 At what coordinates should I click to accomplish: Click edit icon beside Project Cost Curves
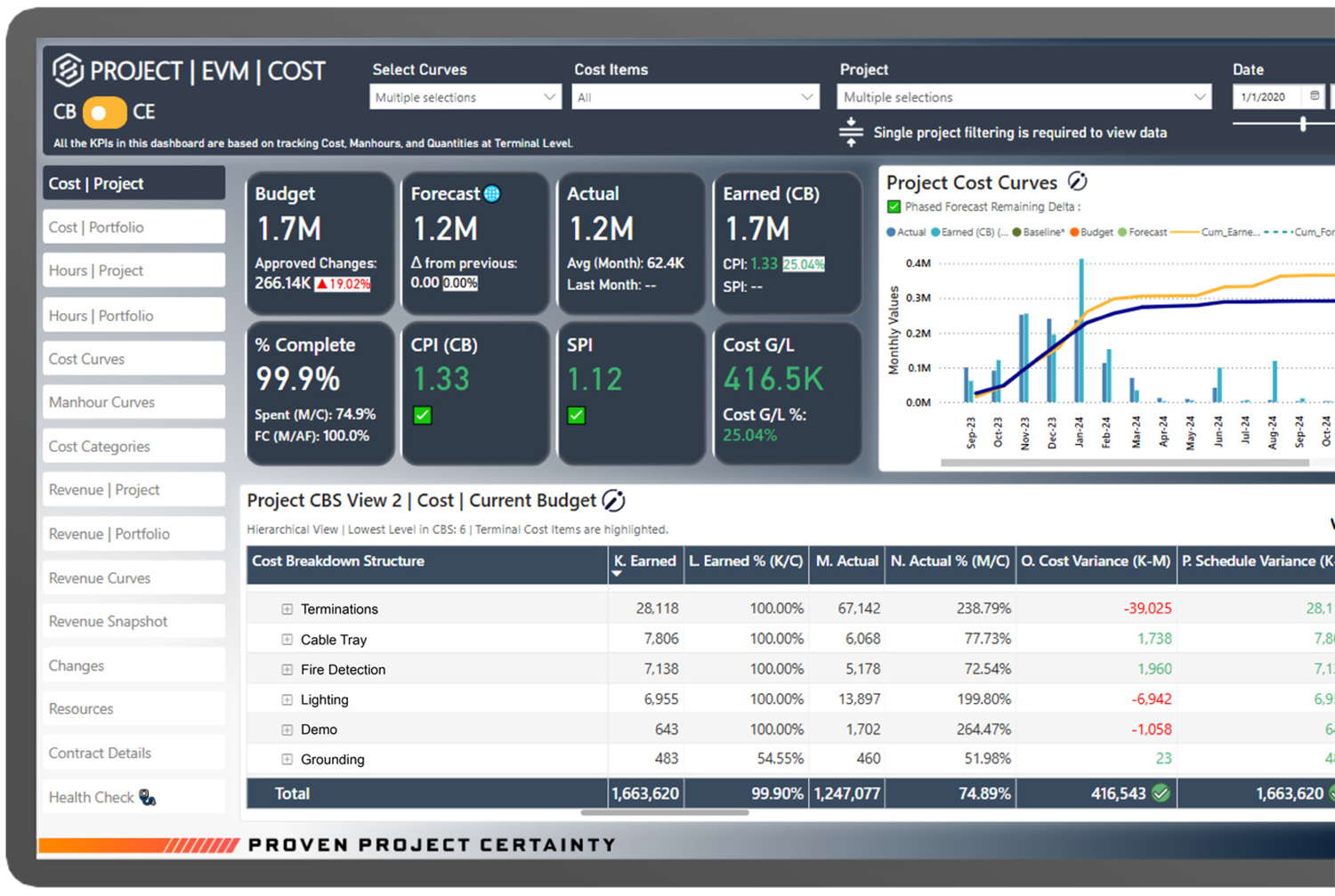click(x=1077, y=182)
